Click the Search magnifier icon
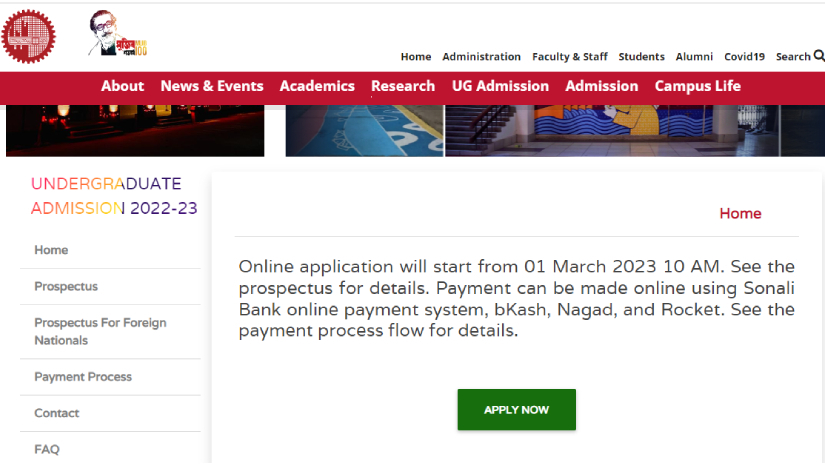The width and height of the screenshot is (825, 465). click(819, 56)
